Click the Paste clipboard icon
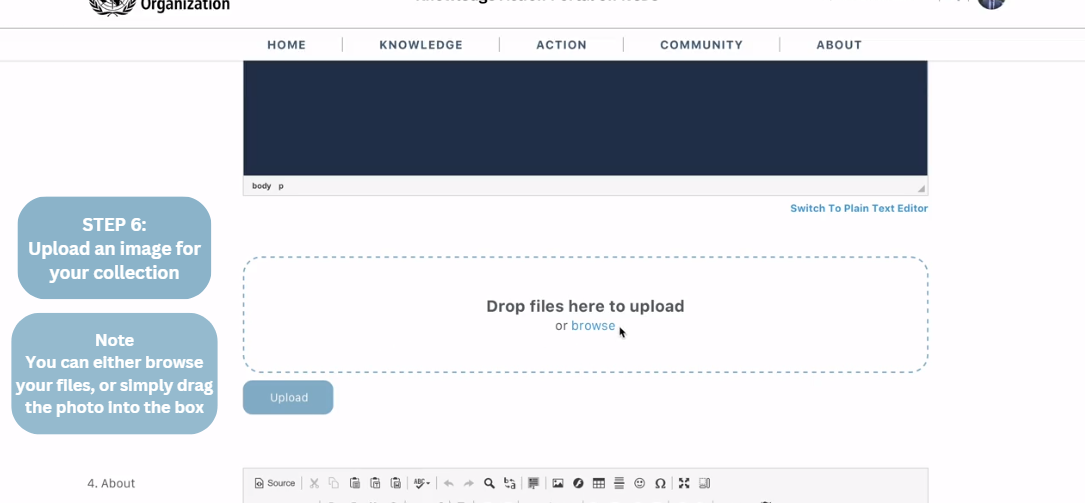The width and height of the screenshot is (1085, 503). [x=355, y=483]
